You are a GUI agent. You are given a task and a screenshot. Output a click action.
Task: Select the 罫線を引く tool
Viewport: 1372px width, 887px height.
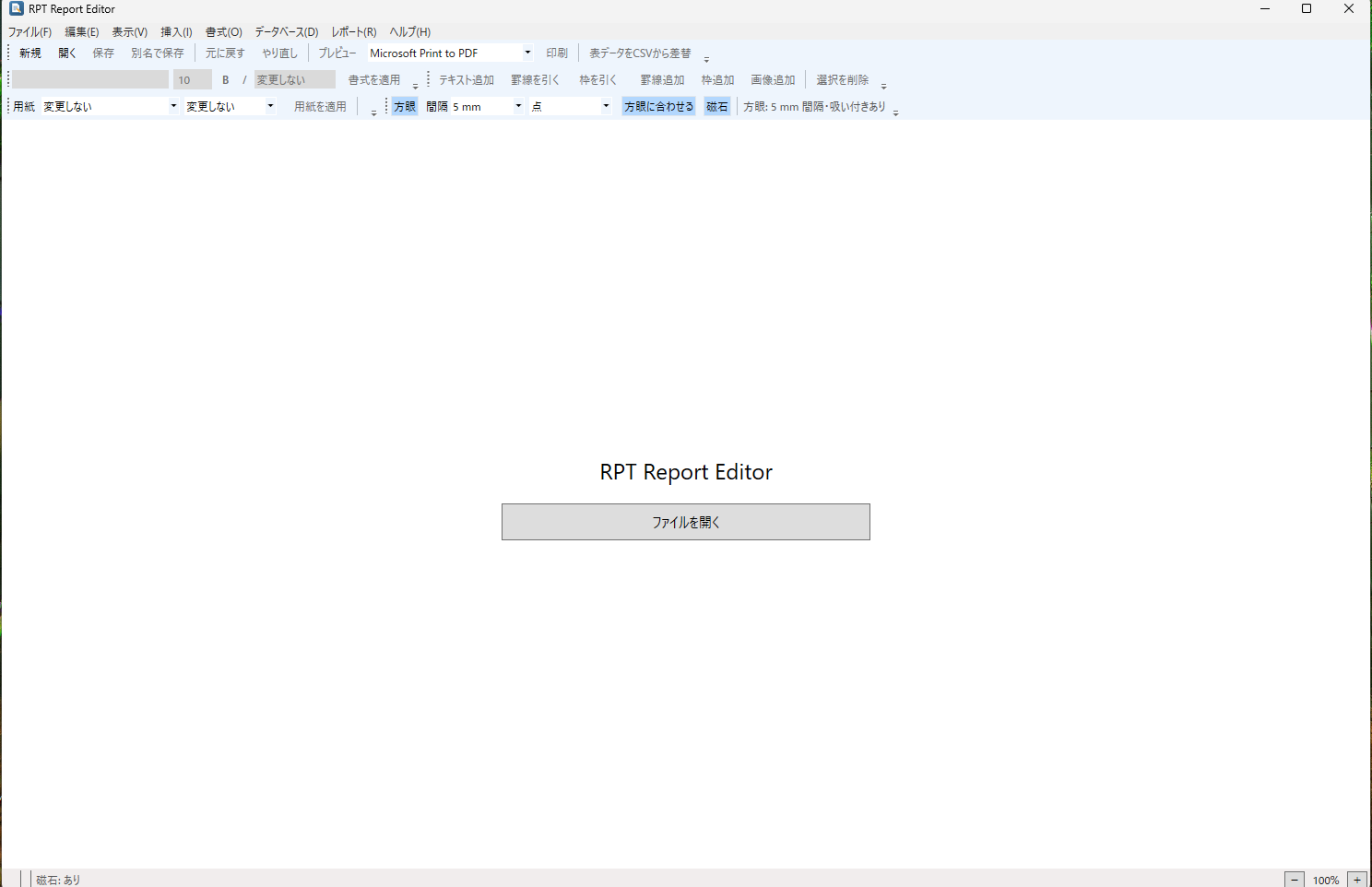[x=536, y=80]
